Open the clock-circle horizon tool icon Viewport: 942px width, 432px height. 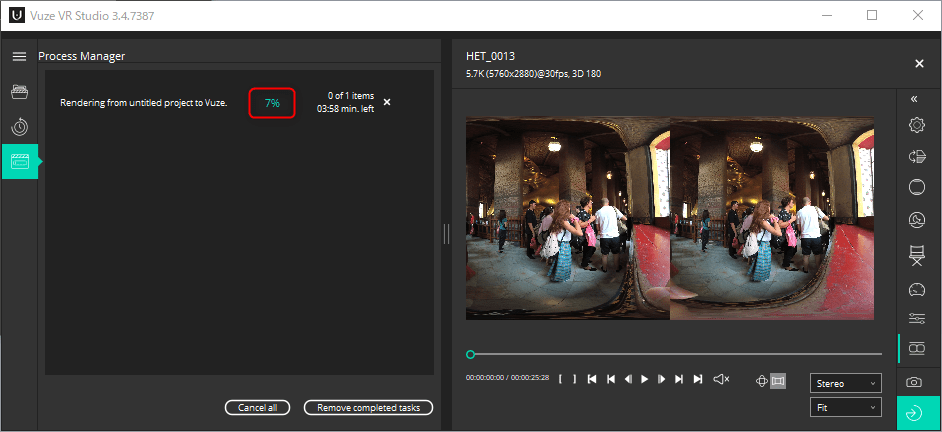point(916,221)
